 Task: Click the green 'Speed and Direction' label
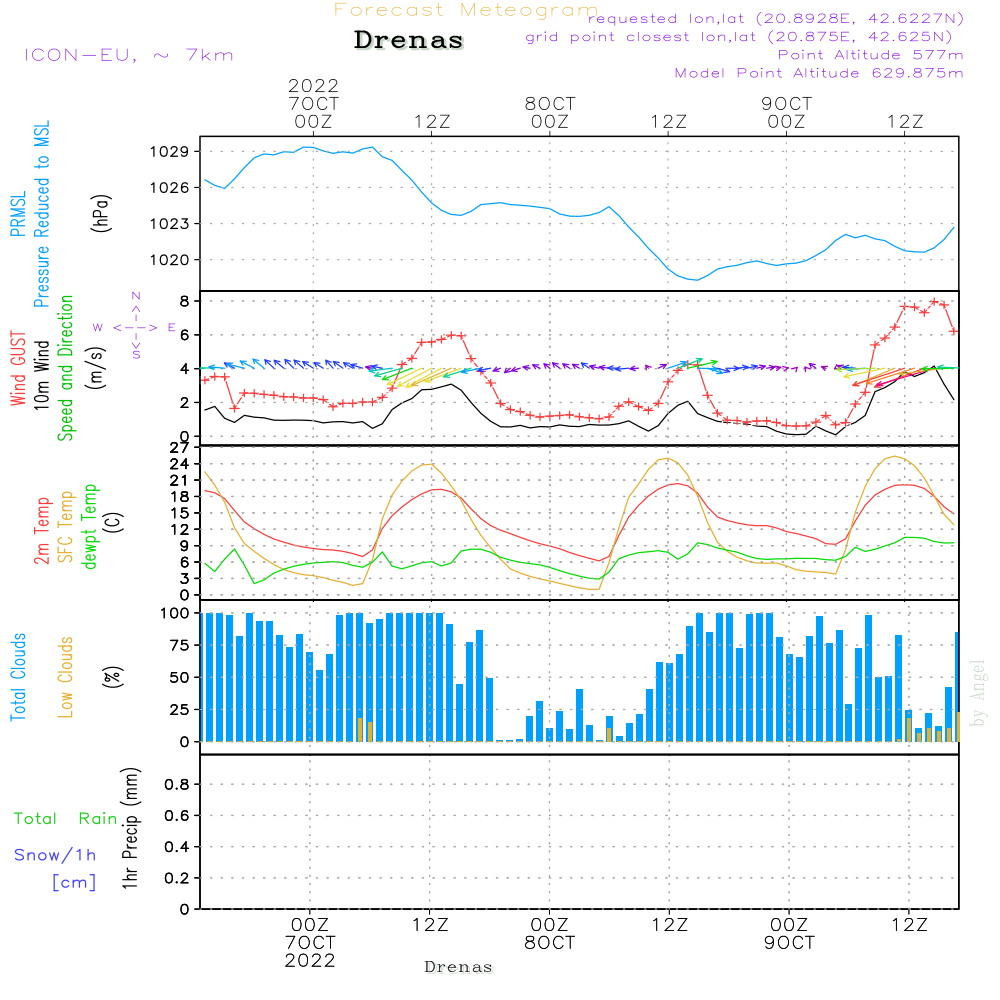[x=65, y=368]
